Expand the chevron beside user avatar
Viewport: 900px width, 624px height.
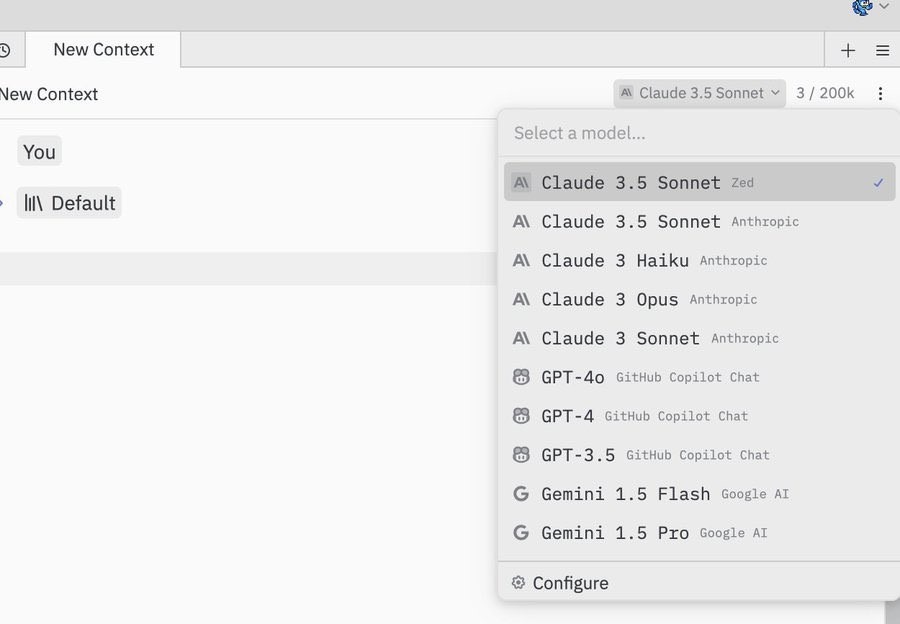point(884,6)
